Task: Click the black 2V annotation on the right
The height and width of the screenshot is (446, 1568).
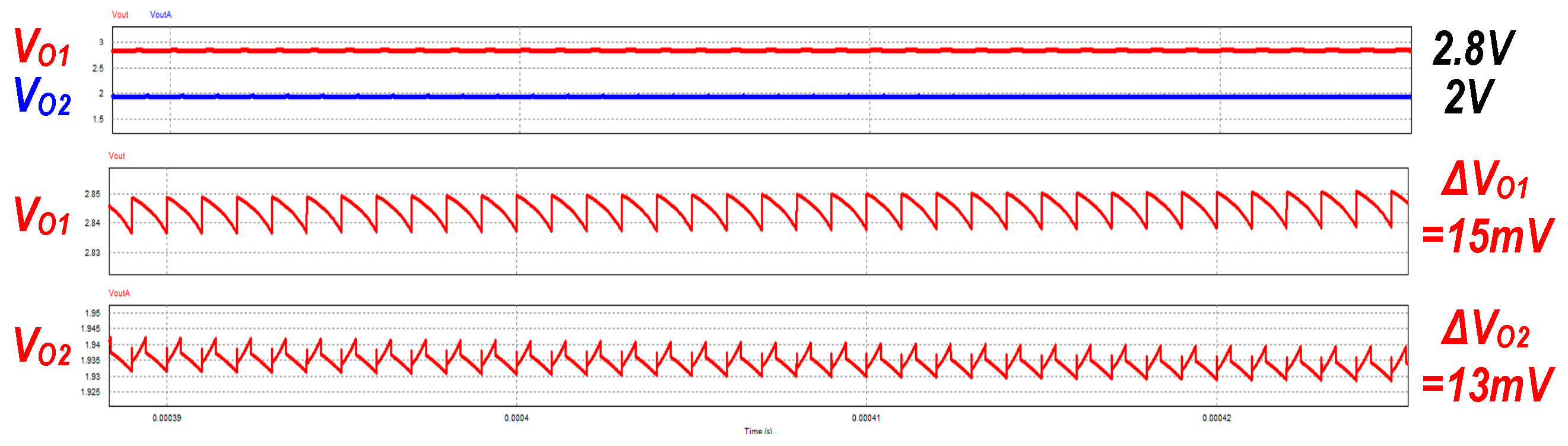Action: click(x=1469, y=97)
